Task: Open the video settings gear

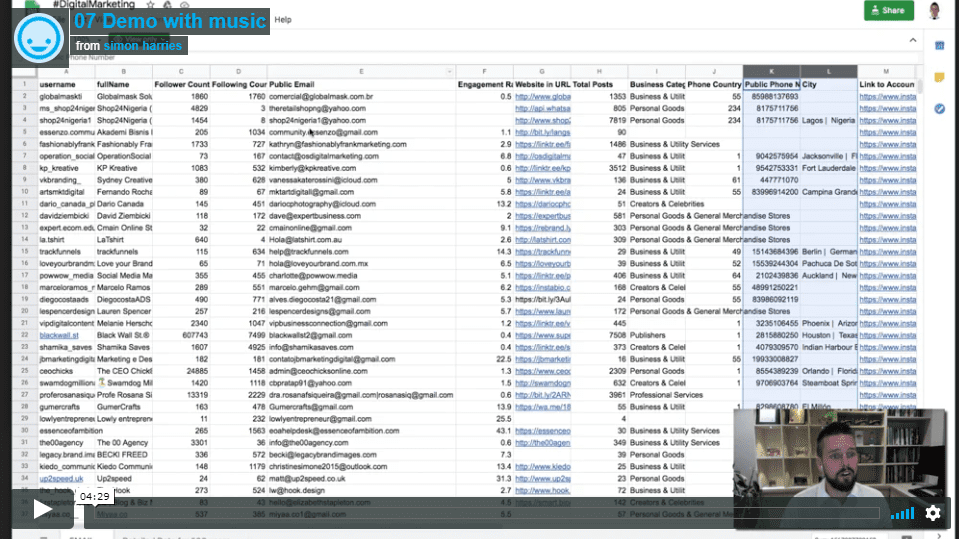Action: (x=932, y=513)
